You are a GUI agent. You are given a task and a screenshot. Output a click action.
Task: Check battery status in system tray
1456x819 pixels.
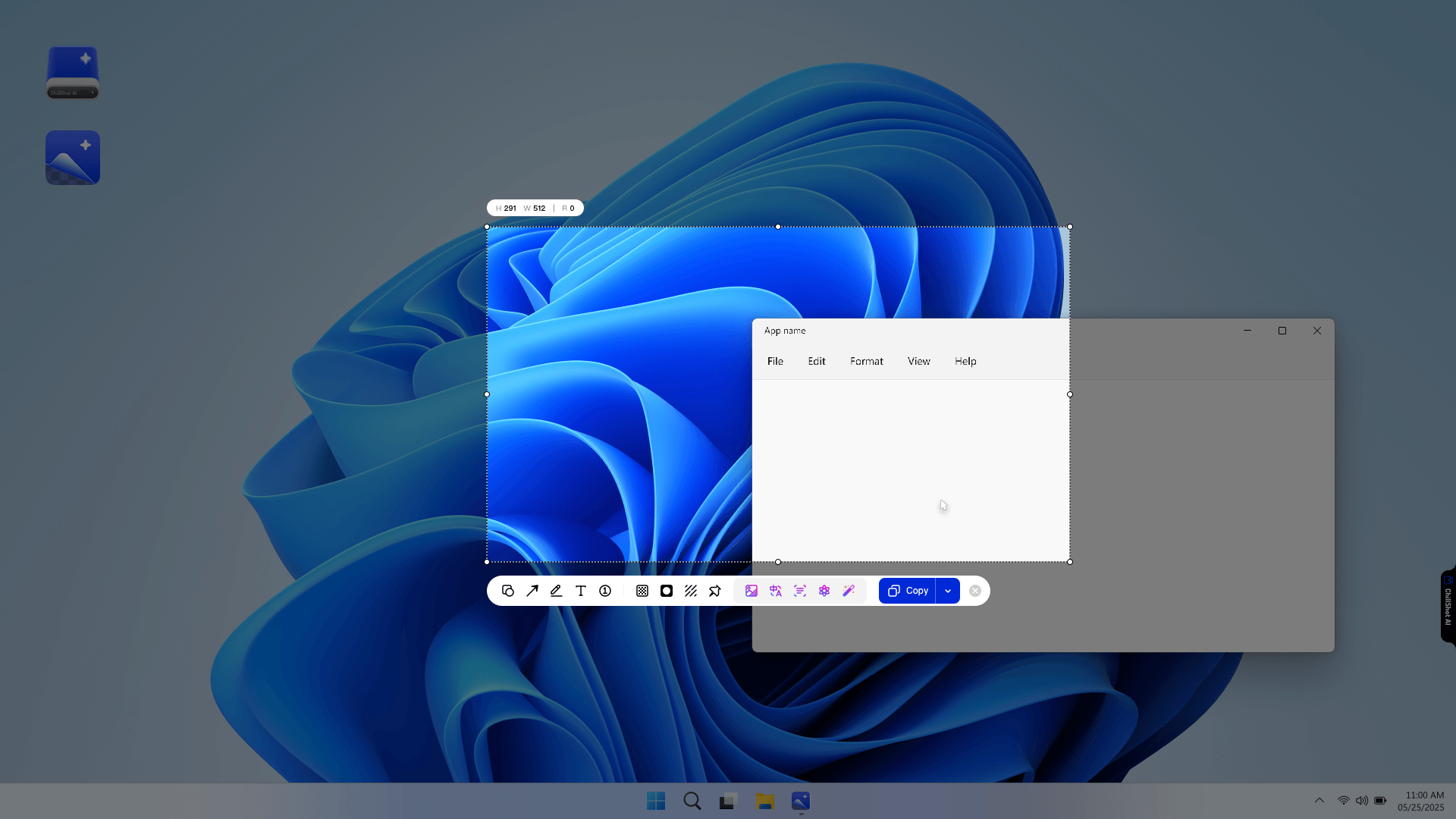[x=1381, y=801]
